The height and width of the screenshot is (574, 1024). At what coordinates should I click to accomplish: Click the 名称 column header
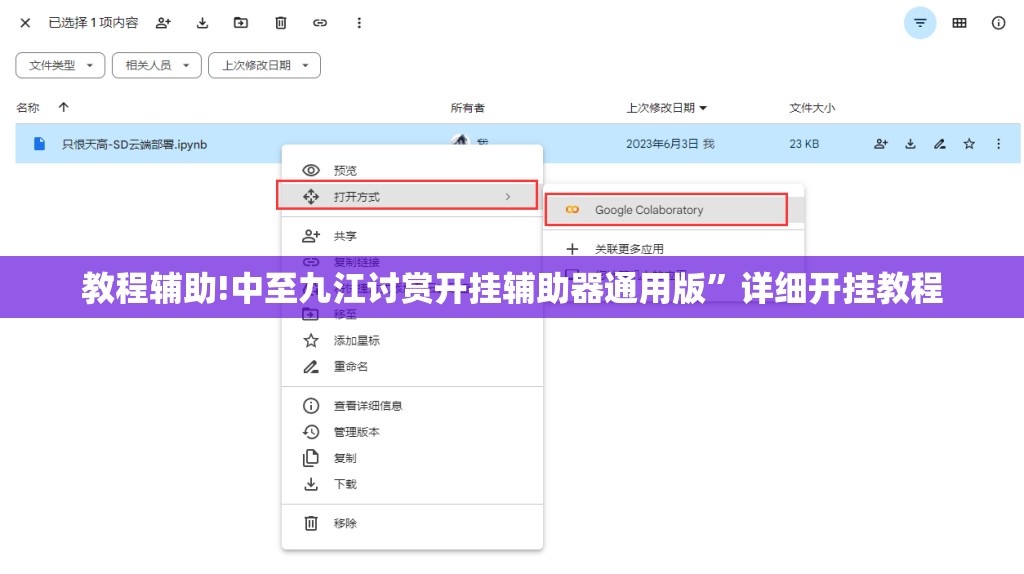click(28, 108)
